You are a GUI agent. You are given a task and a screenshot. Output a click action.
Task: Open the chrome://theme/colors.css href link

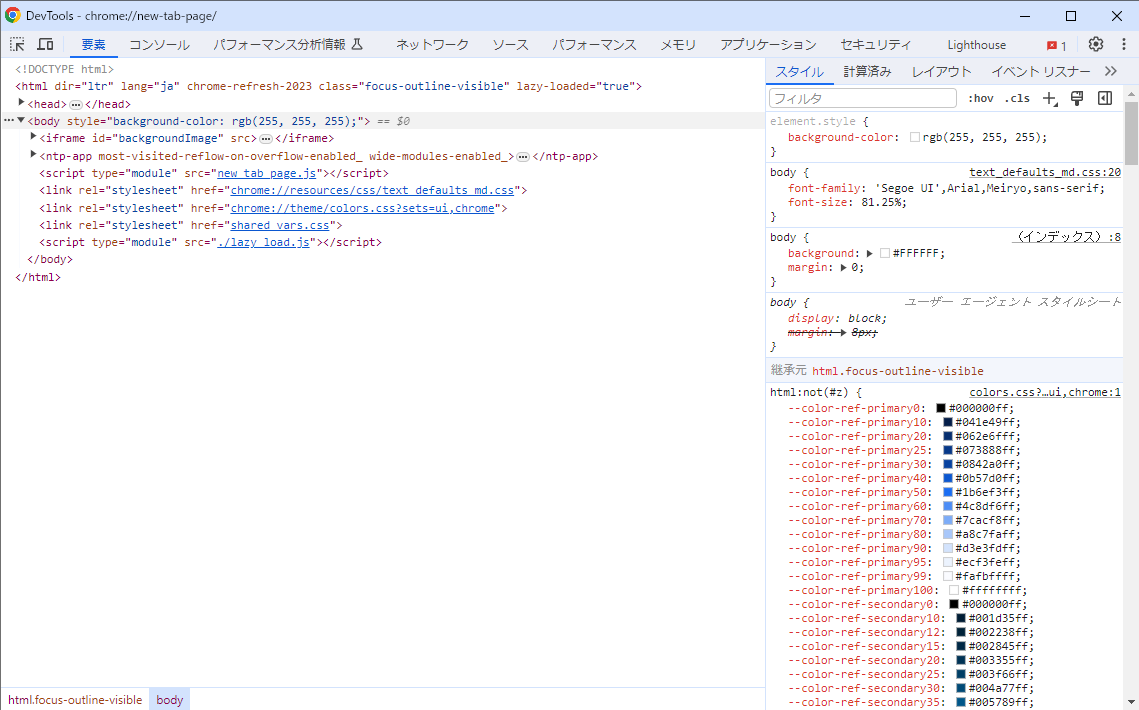click(362, 208)
